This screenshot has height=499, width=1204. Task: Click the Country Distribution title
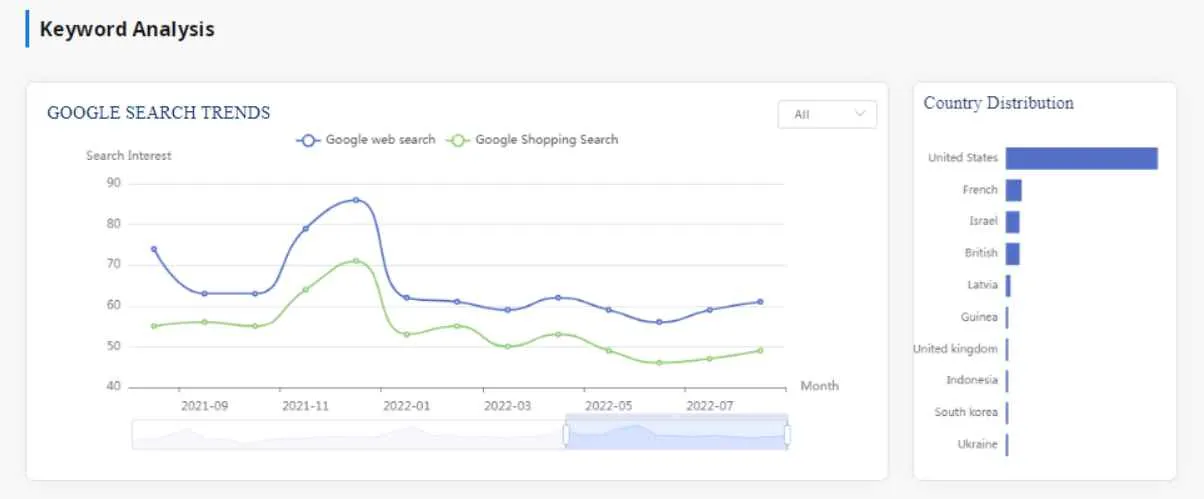coord(998,103)
